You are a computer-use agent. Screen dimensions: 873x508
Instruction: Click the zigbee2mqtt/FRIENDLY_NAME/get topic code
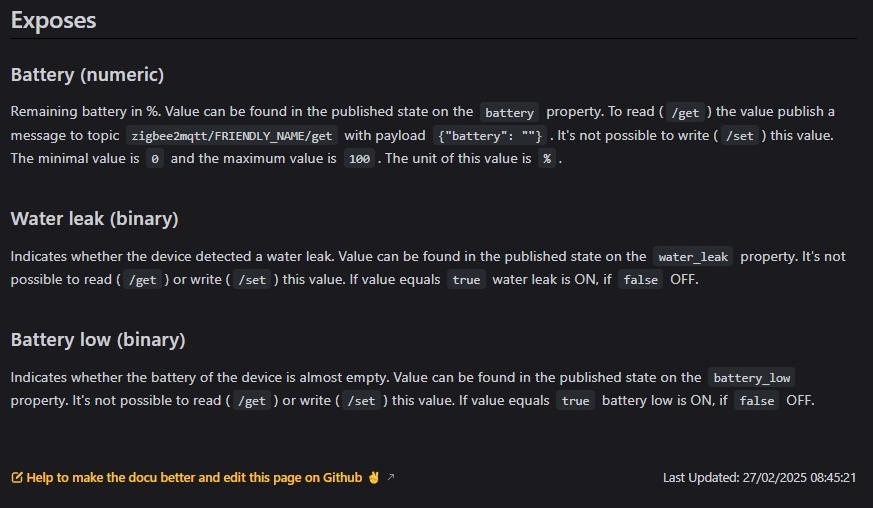pos(232,135)
